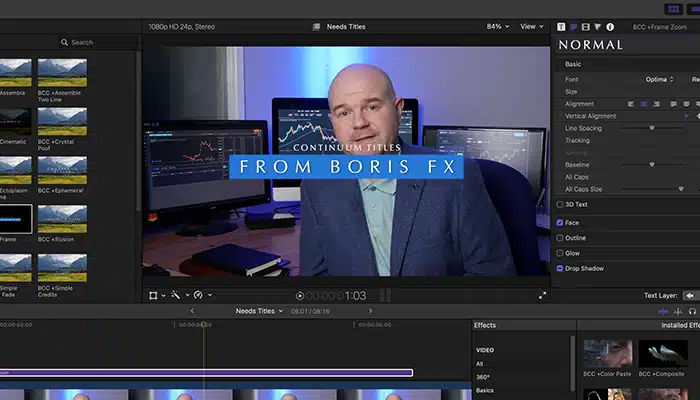Image resolution: width=700 pixels, height=400 pixels.
Task: Expand the Transform tool options chevron
Action: pyautogui.click(x=163, y=296)
